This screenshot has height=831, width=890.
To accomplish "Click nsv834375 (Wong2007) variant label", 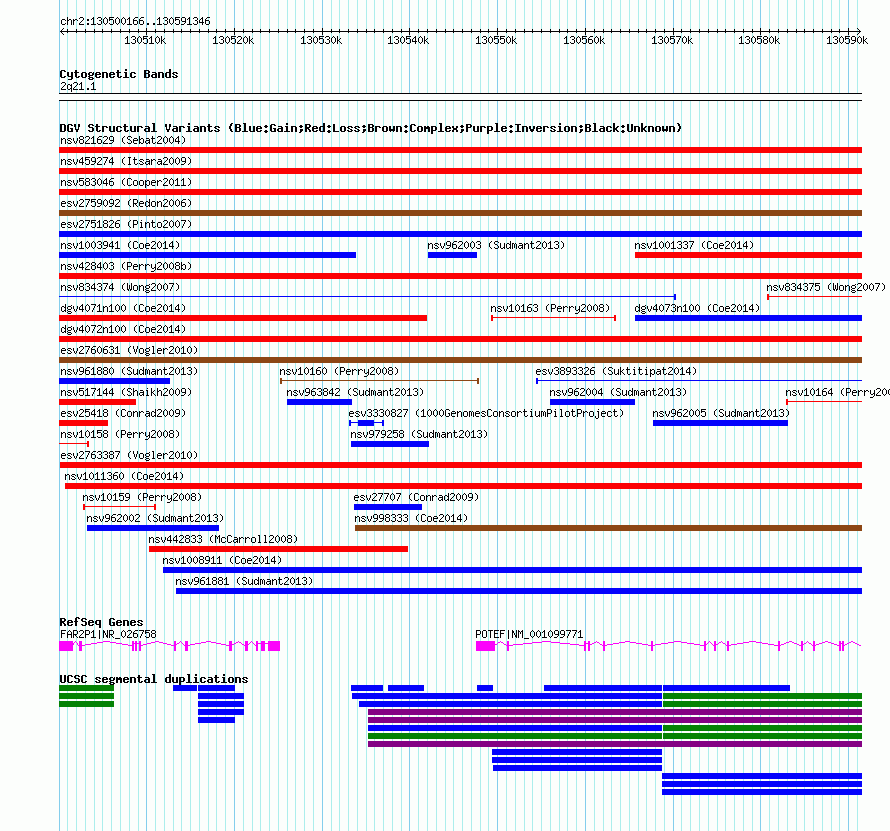I will (x=826, y=287).
